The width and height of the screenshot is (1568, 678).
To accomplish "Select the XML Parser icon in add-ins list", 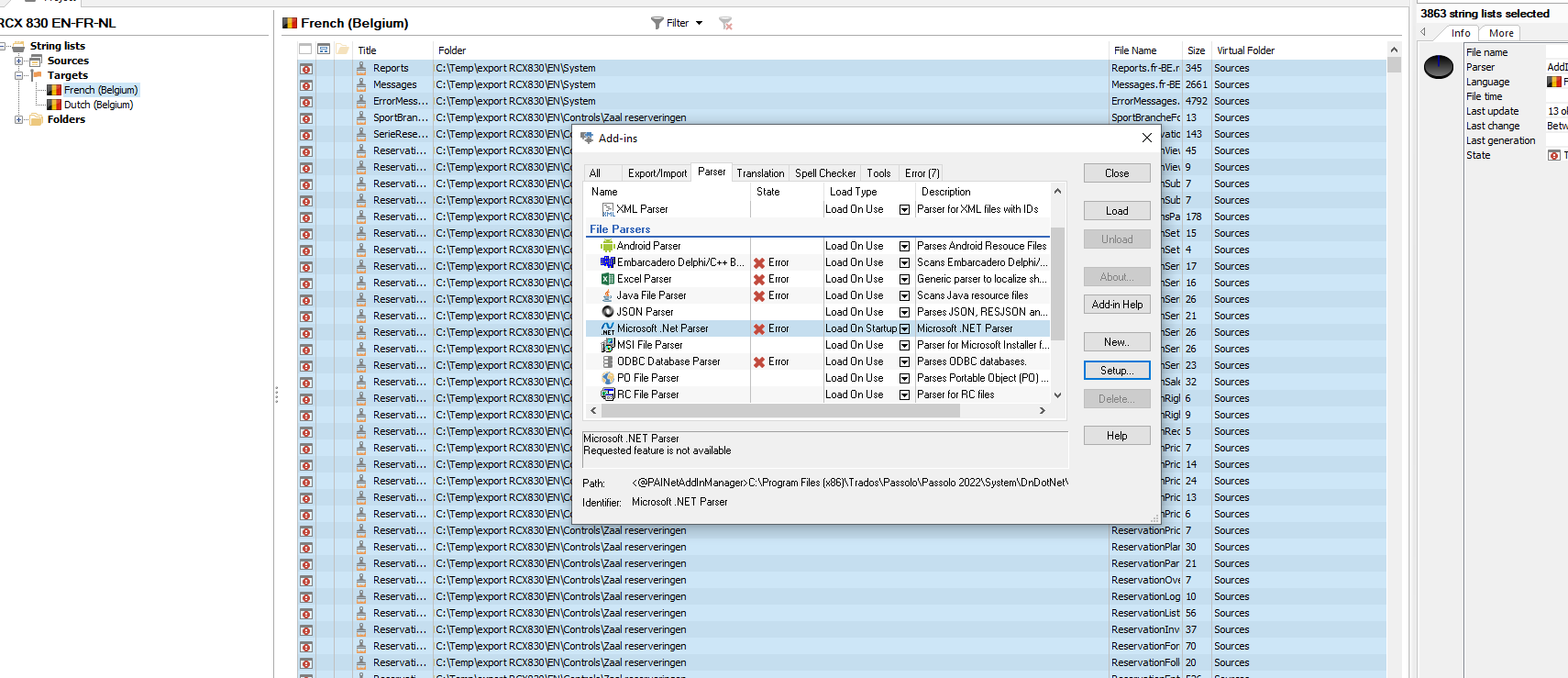I will [607, 209].
